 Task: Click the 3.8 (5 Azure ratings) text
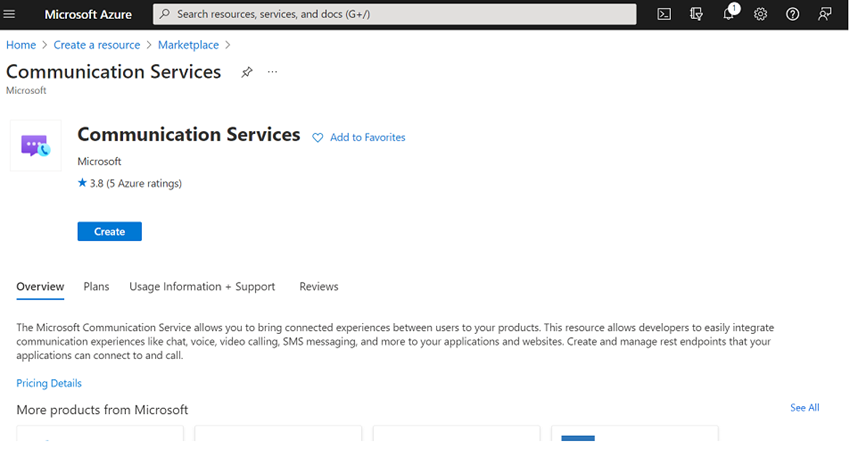coord(136,183)
